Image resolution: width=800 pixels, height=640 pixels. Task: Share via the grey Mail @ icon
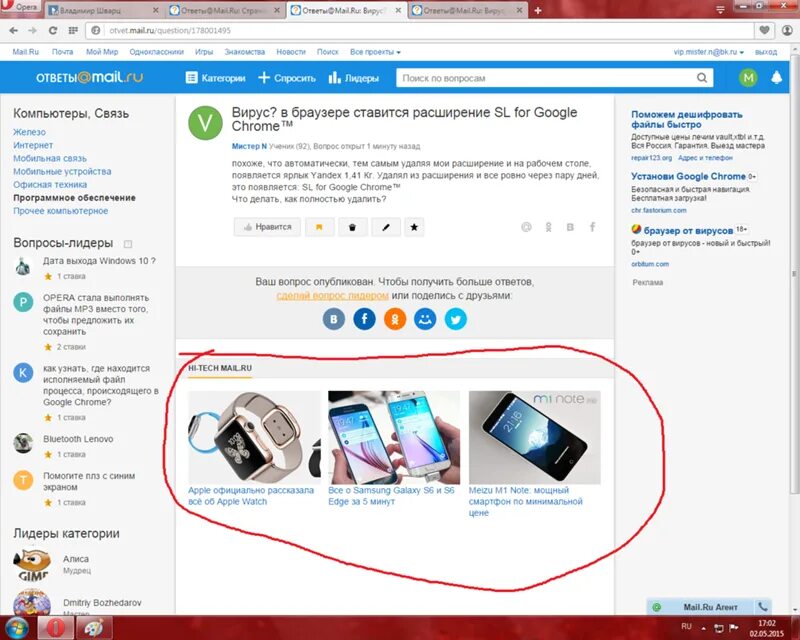click(x=526, y=227)
